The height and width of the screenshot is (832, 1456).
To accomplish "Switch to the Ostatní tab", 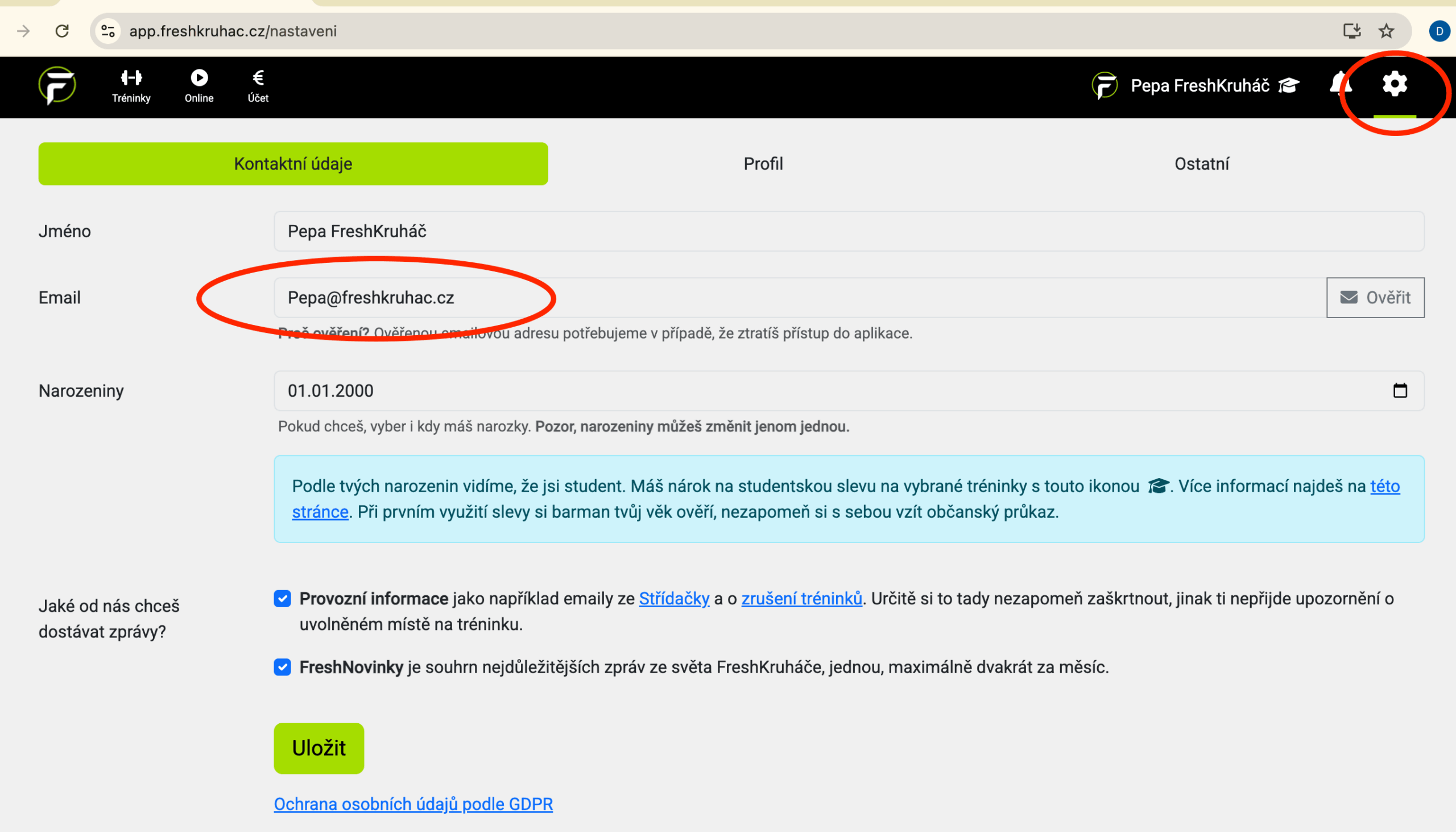I will pos(1201,164).
